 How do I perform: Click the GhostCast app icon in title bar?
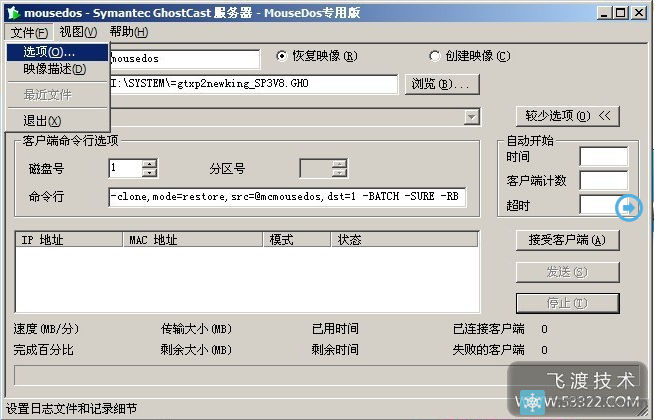tap(11, 12)
